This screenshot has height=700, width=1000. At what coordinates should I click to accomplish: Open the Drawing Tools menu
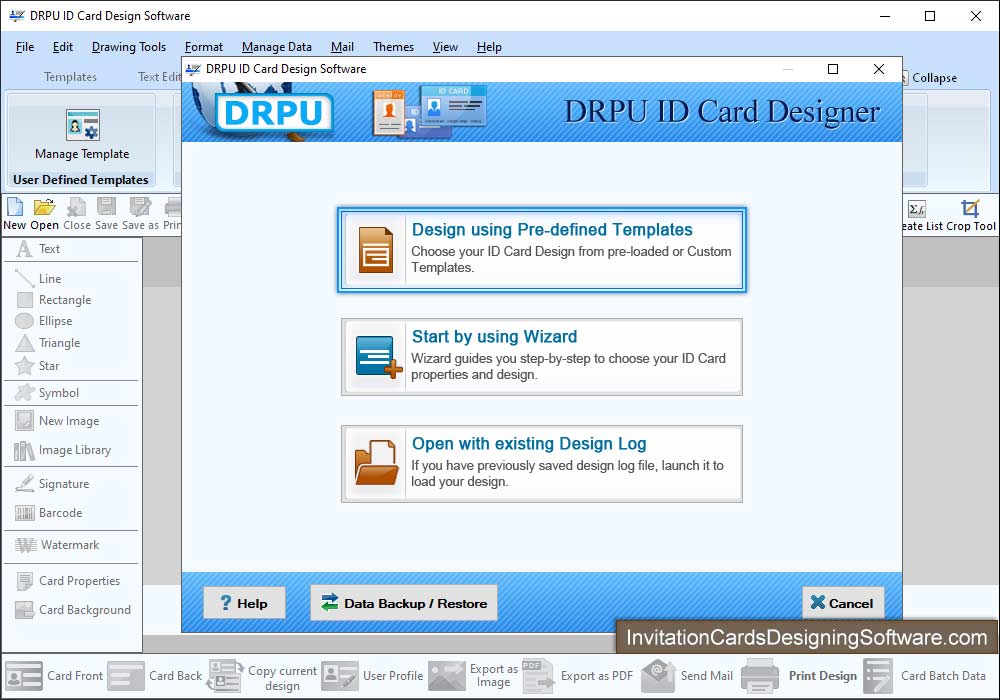[129, 47]
